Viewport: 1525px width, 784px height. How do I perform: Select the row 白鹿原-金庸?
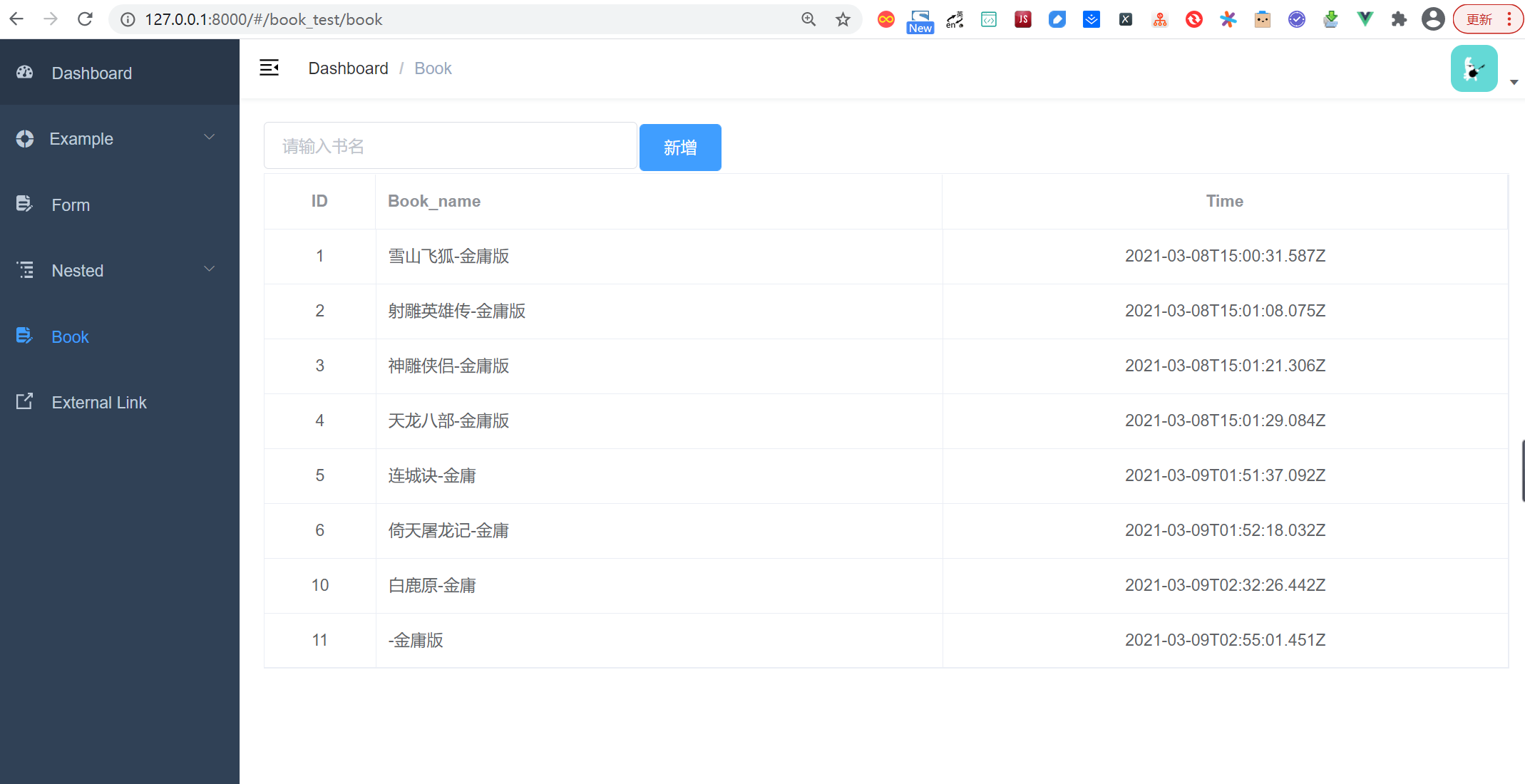click(x=885, y=585)
